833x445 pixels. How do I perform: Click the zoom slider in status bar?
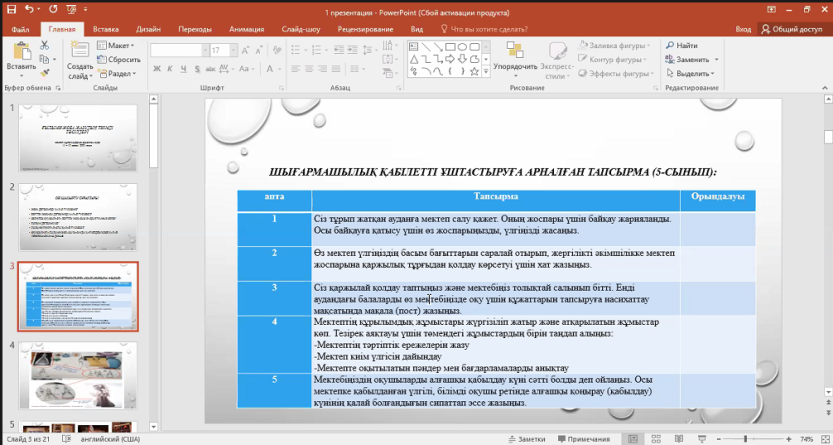point(747,438)
